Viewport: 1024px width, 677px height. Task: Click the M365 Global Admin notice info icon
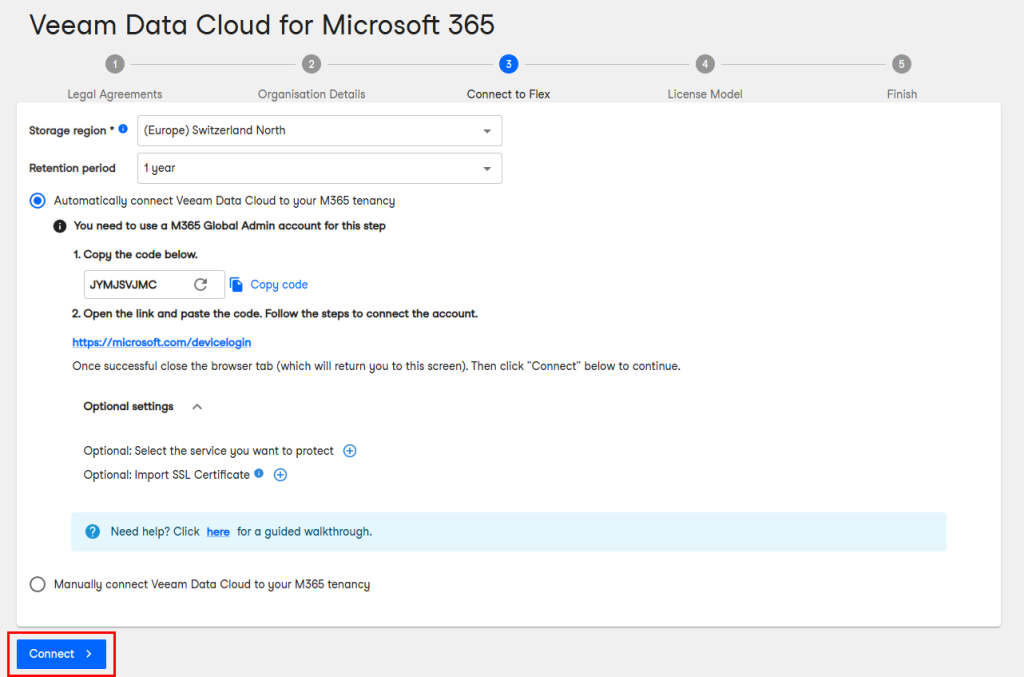coord(59,226)
